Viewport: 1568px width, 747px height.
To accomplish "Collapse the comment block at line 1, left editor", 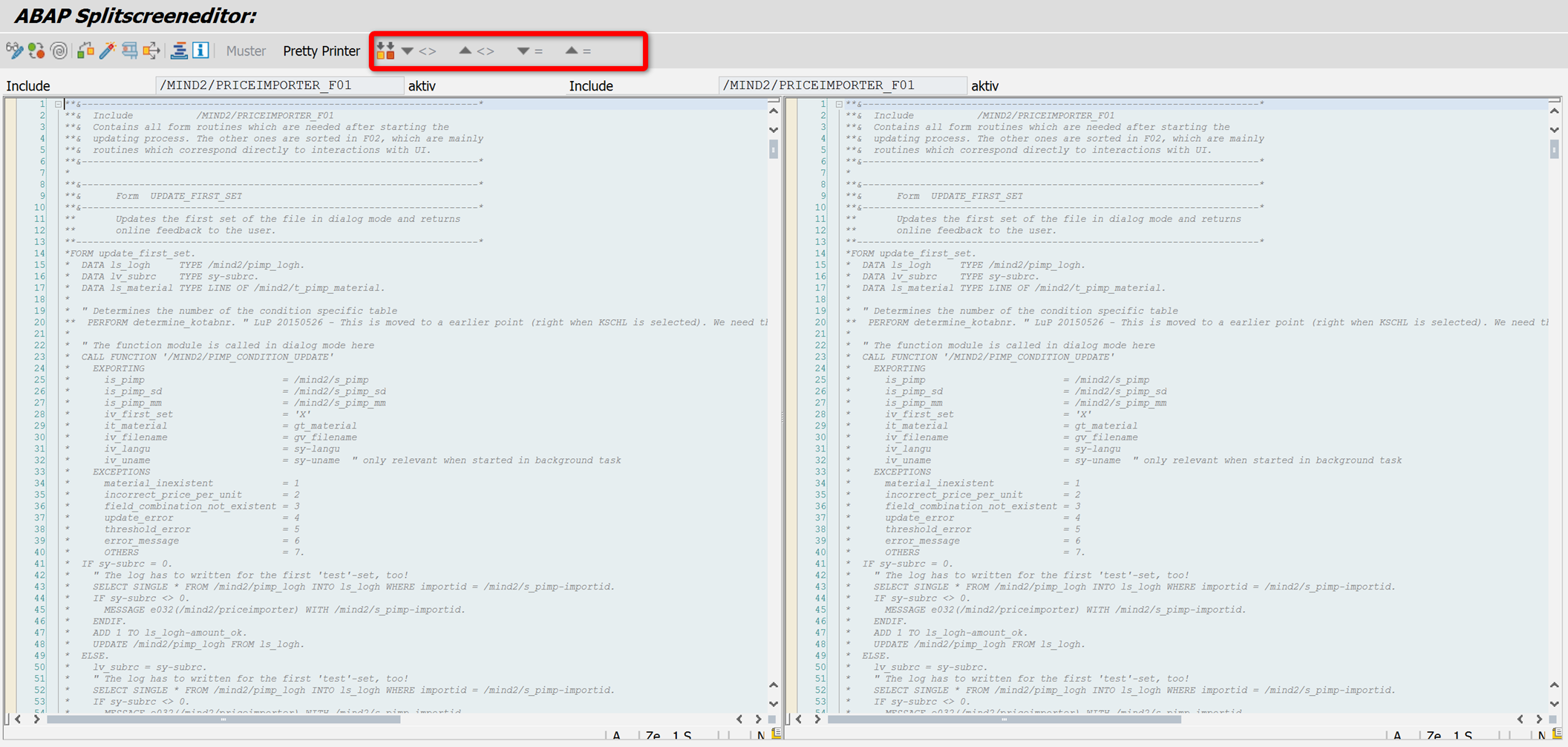I will pyautogui.click(x=58, y=104).
